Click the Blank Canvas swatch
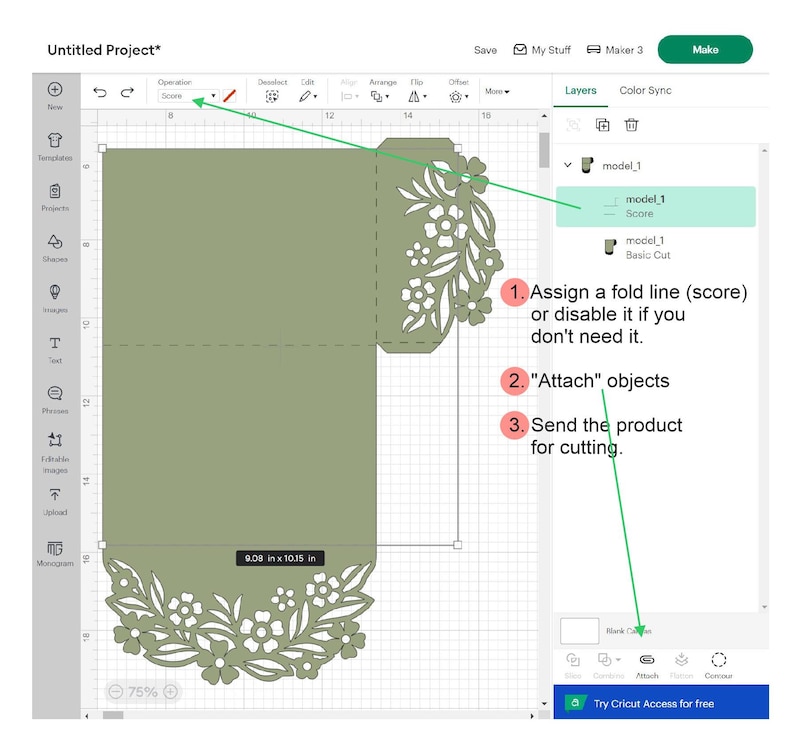 (x=580, y=631)
